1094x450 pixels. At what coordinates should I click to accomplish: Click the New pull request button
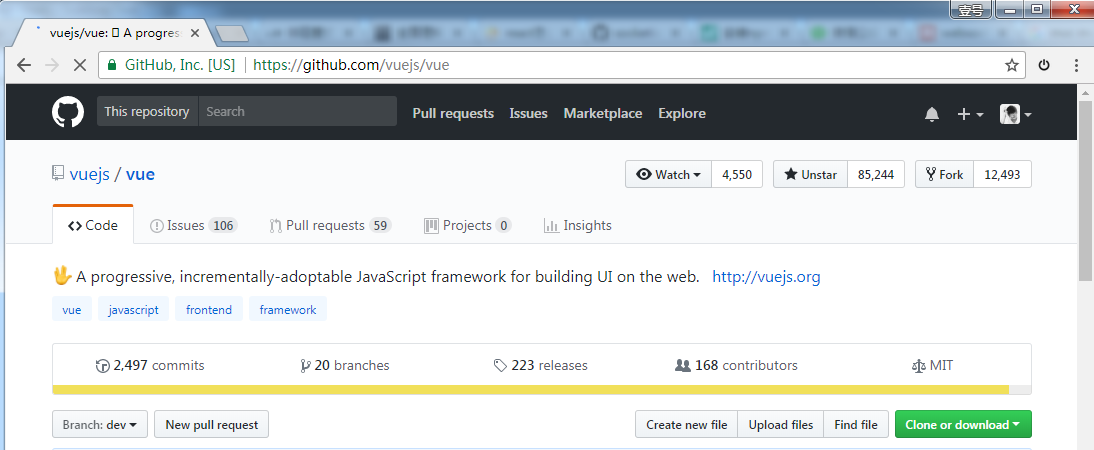pyautogui.click(x=211, y=425)
